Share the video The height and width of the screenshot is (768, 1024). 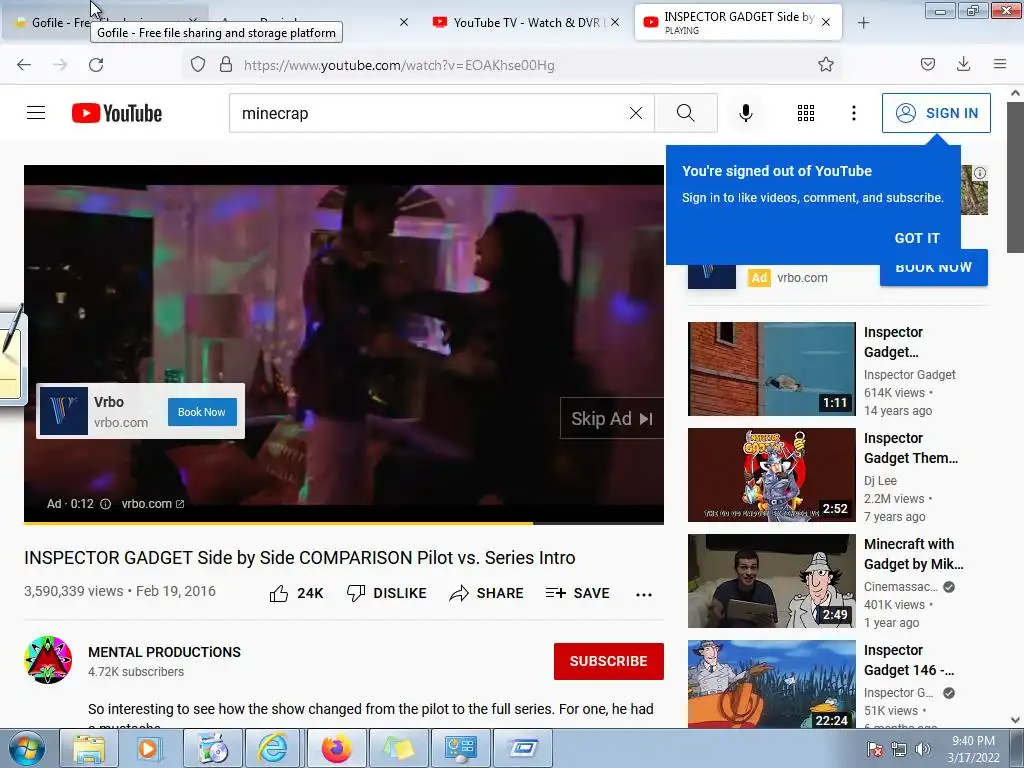click(x=487, y=593)
